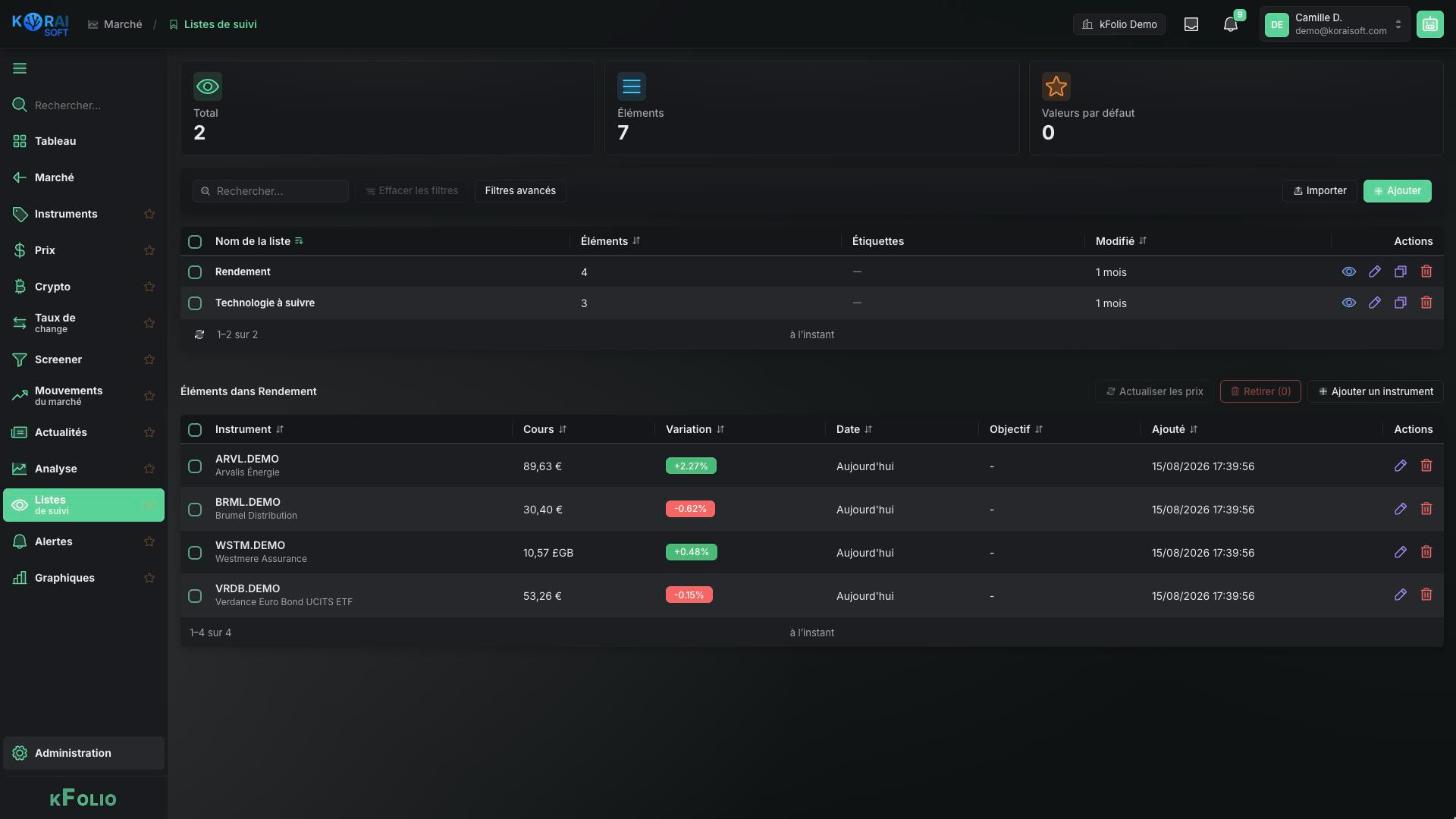Collapse the sidebar with hamburger icon

tap(20, 68)
